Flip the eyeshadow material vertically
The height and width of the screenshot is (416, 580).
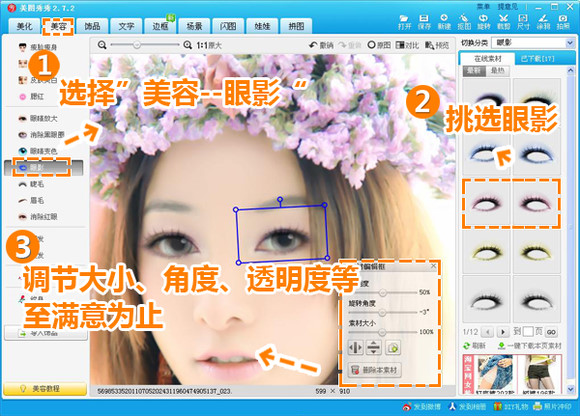point(374,348)
